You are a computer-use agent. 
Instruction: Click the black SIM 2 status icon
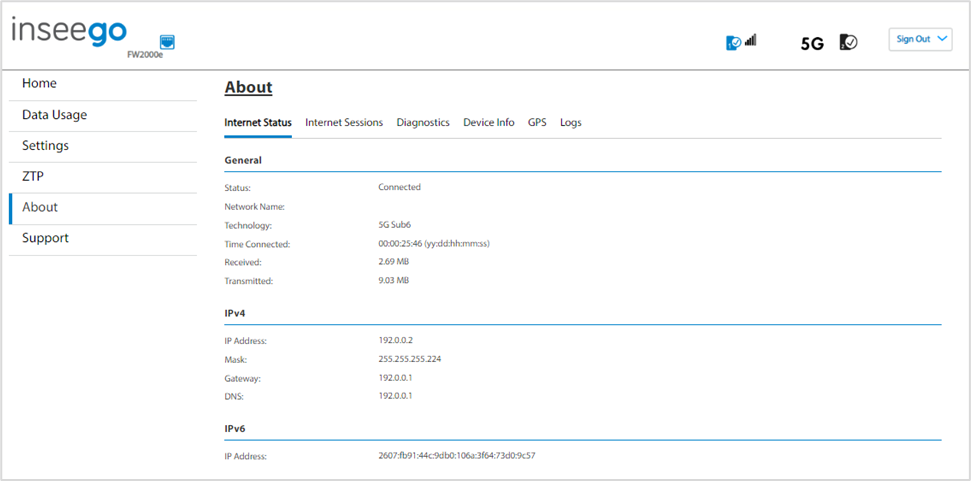click(848, 41)
